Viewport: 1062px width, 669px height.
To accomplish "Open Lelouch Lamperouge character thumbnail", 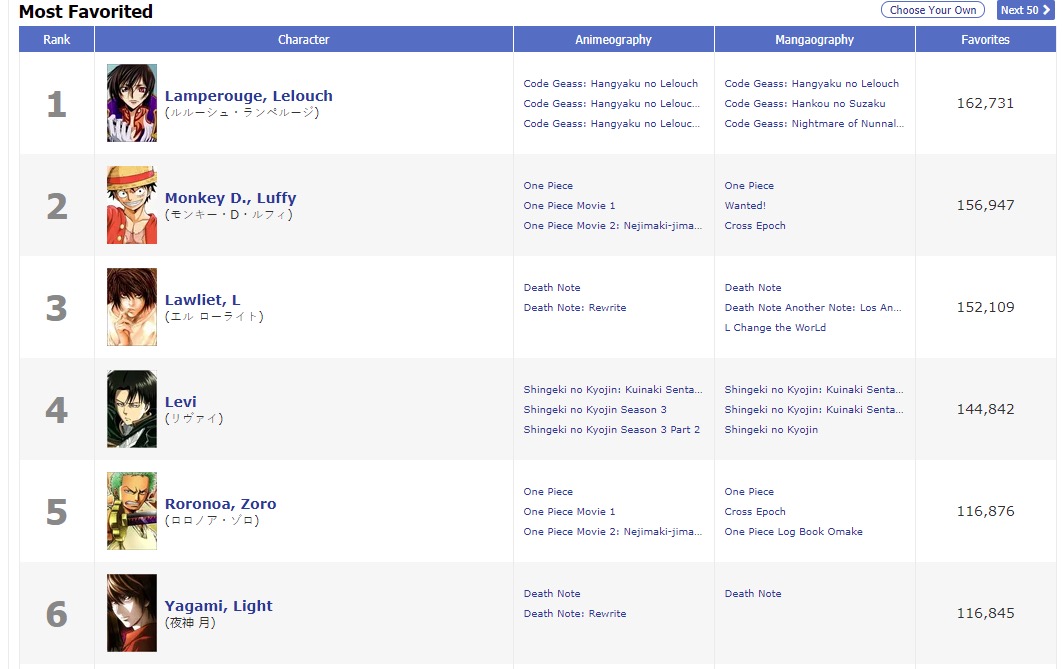I will tap(132, 103).
